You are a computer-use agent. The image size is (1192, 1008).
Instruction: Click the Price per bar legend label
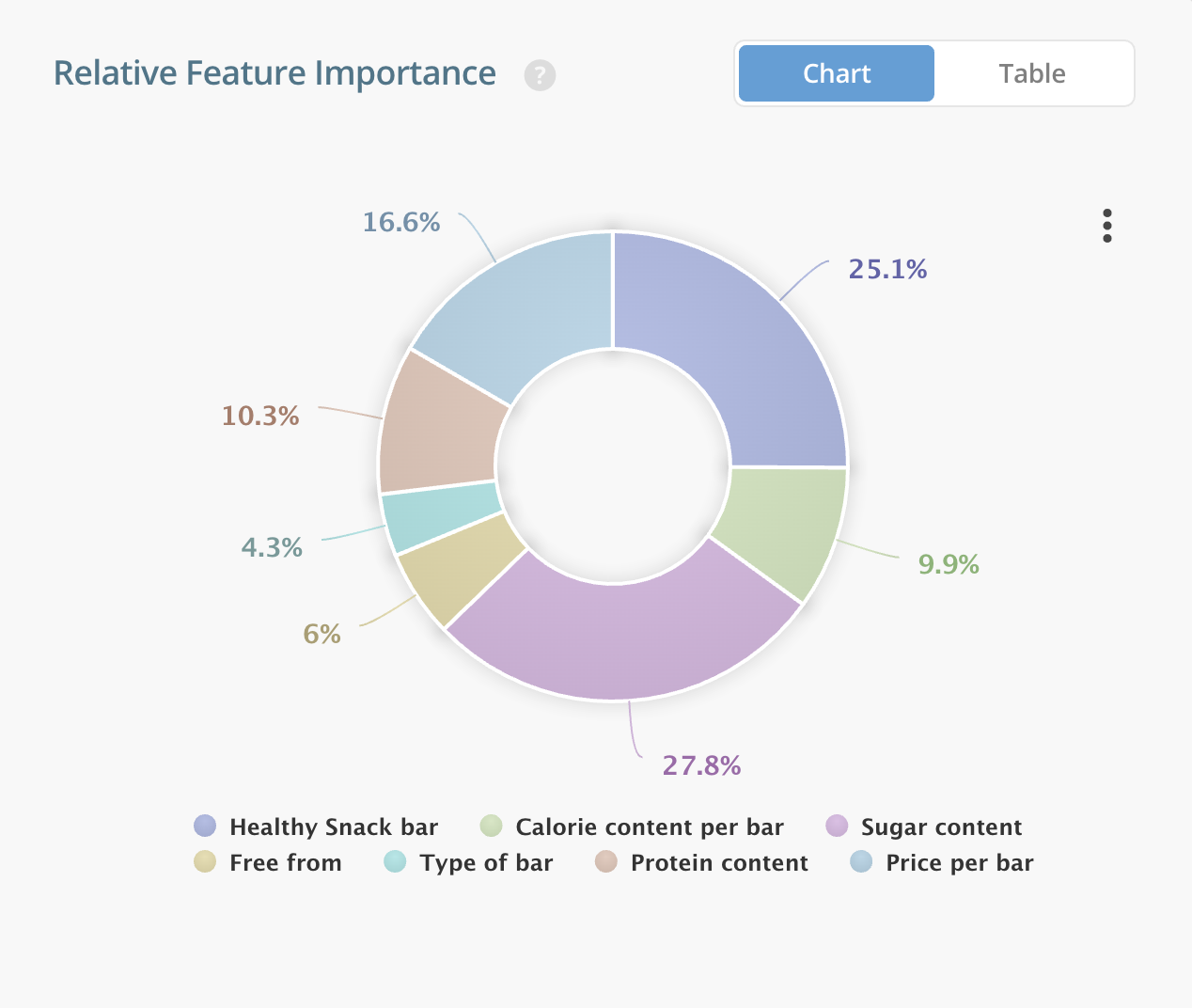(x=959, y=863)
